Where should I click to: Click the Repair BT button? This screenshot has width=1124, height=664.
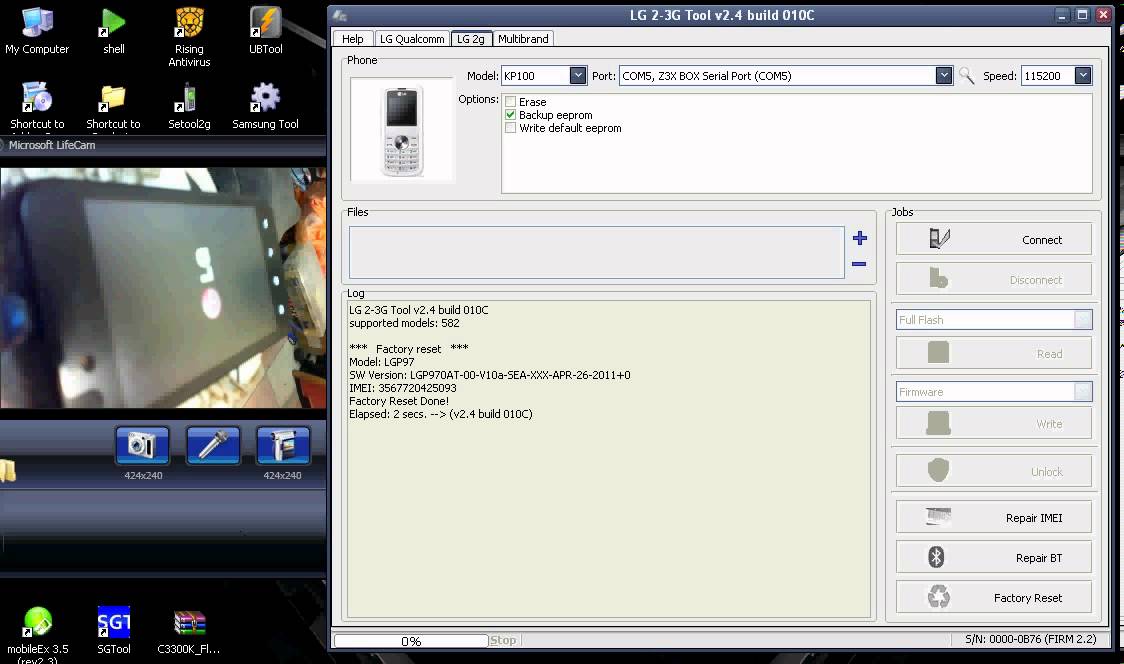994,557
